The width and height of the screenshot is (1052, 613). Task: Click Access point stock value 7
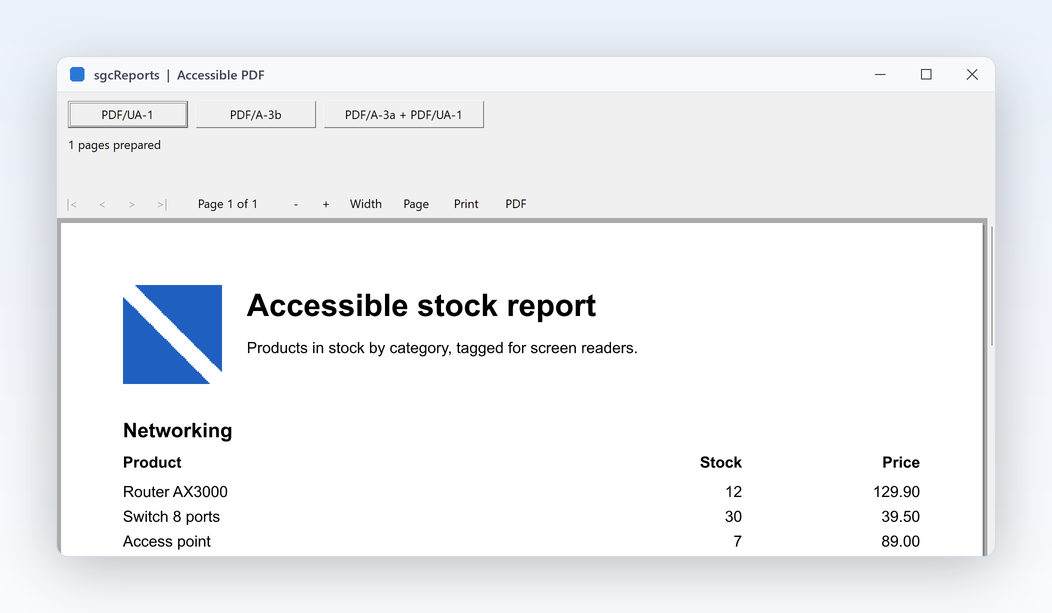(x=737, y=542)
